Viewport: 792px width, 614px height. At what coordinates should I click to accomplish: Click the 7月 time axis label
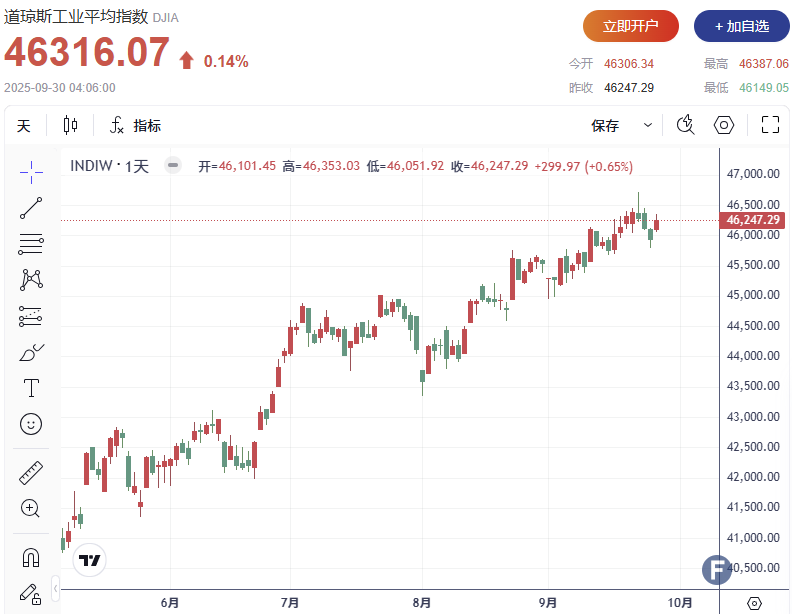[x=290, y=602]
